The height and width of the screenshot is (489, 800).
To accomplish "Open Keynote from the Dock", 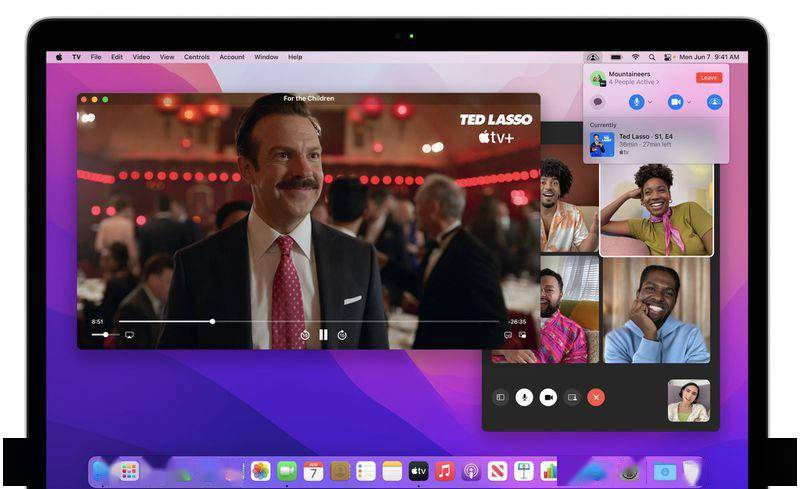I will click(523, 471).
